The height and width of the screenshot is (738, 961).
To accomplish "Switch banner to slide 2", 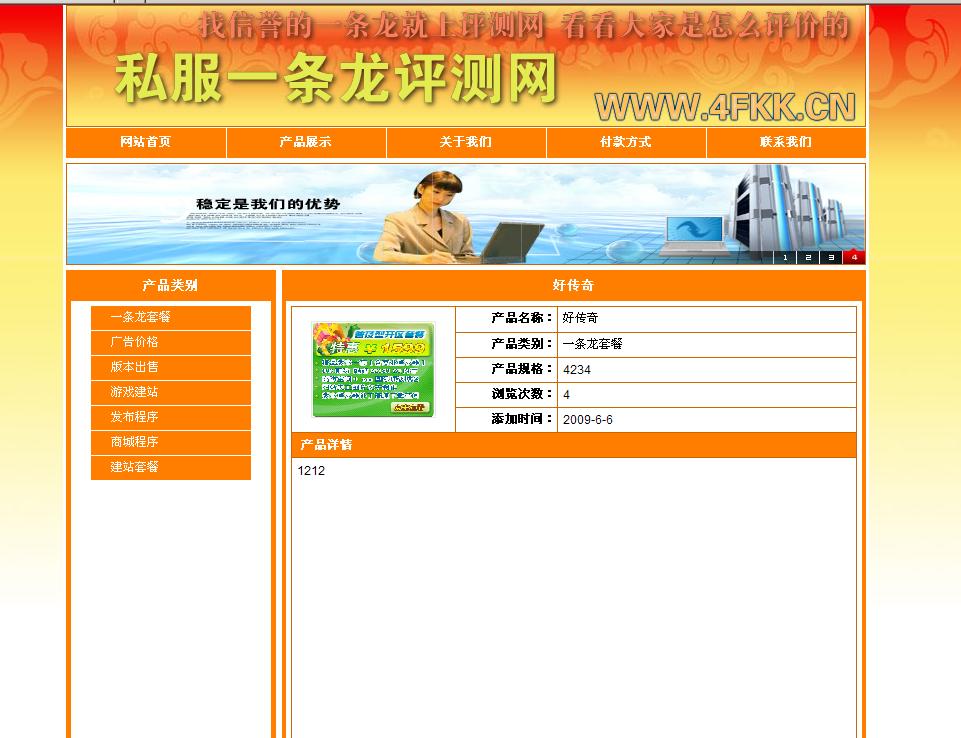I will [x=808, y=257].
